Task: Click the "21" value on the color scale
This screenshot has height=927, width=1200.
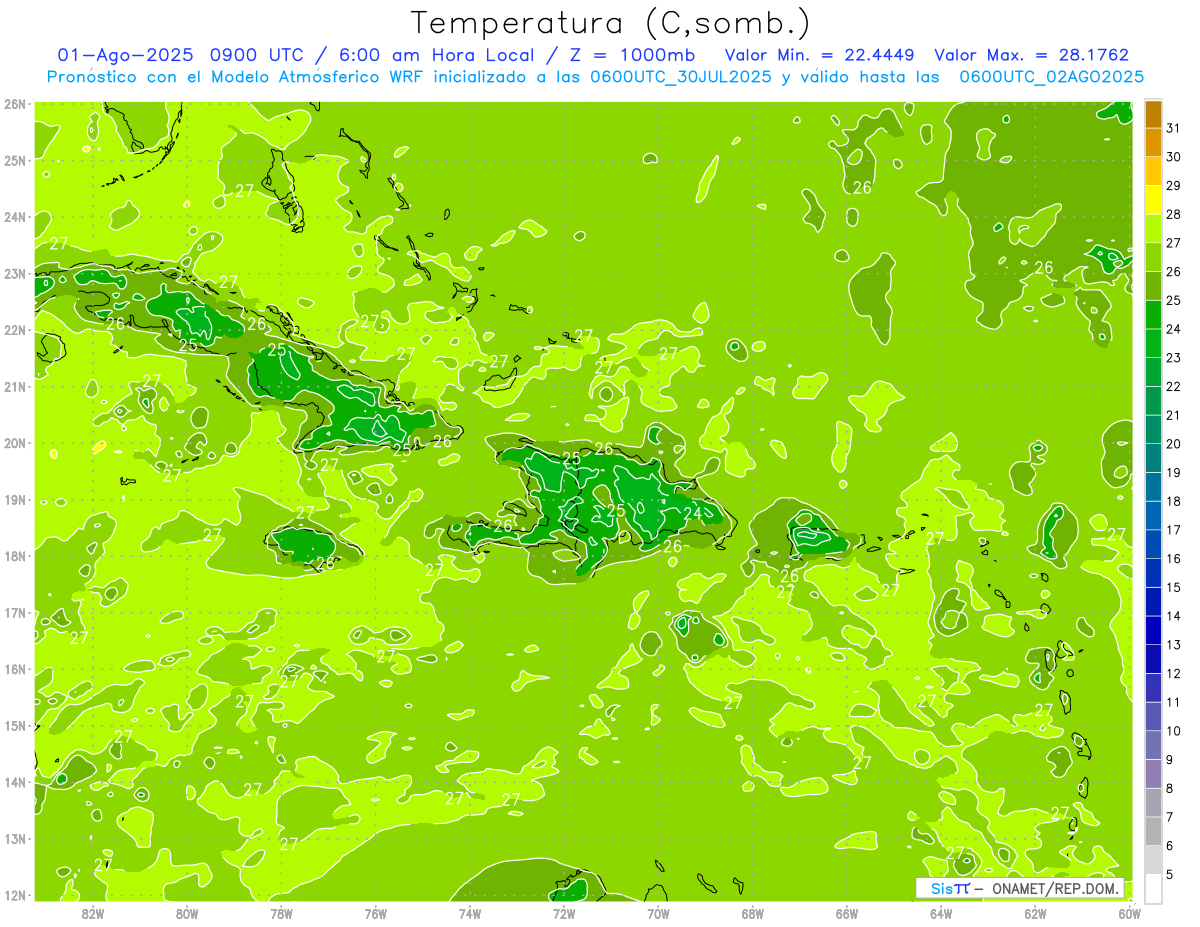Action: tap(1173, 415)
